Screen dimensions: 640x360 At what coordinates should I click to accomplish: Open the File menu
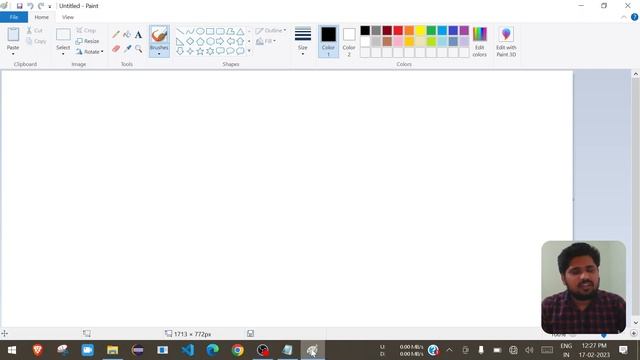tap(14, 17)
